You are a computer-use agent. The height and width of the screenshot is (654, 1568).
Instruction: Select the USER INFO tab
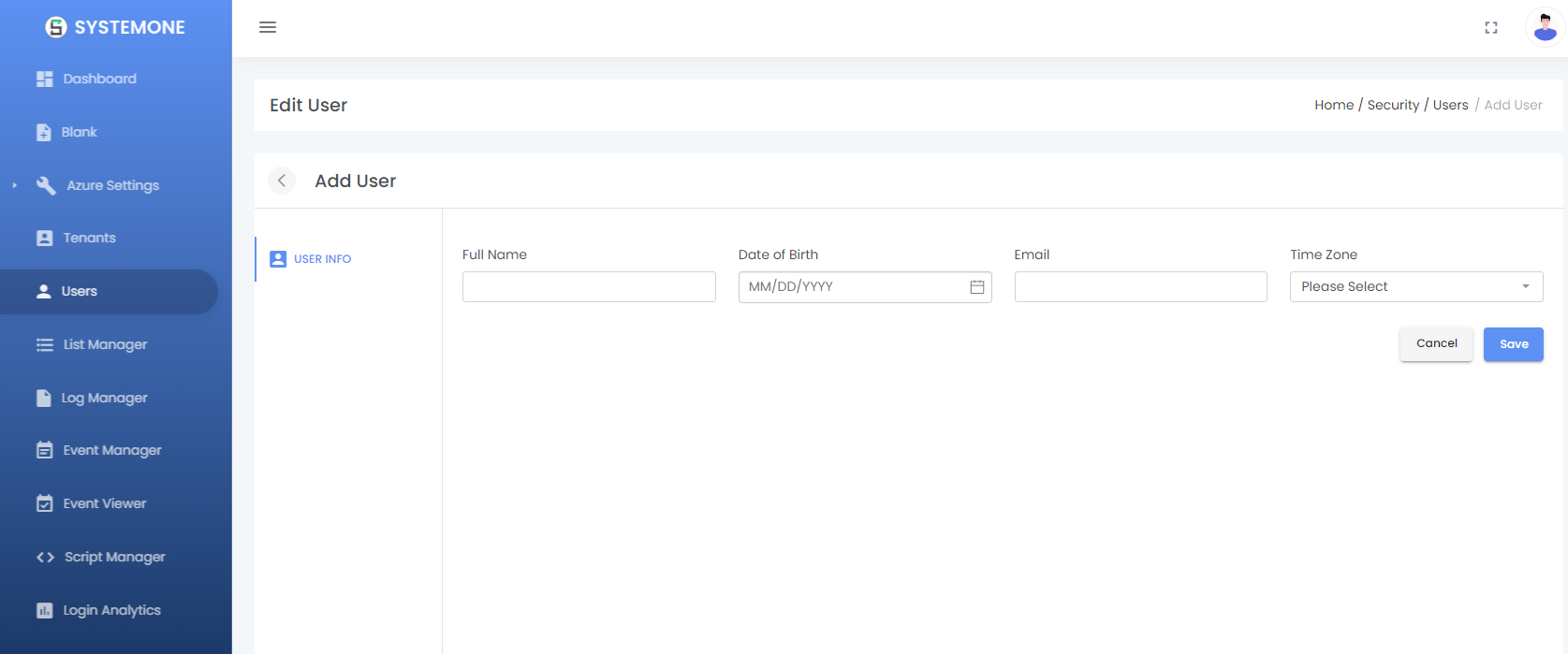[322, 259]
